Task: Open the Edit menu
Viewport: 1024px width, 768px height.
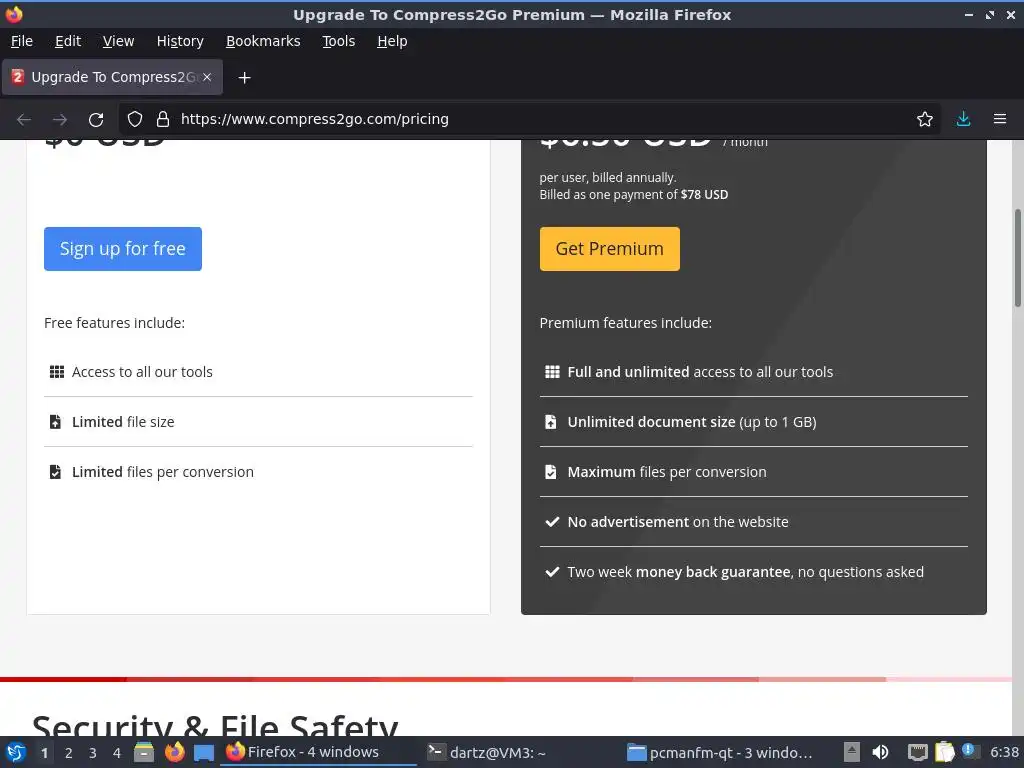Action: (x=68, y=41)
